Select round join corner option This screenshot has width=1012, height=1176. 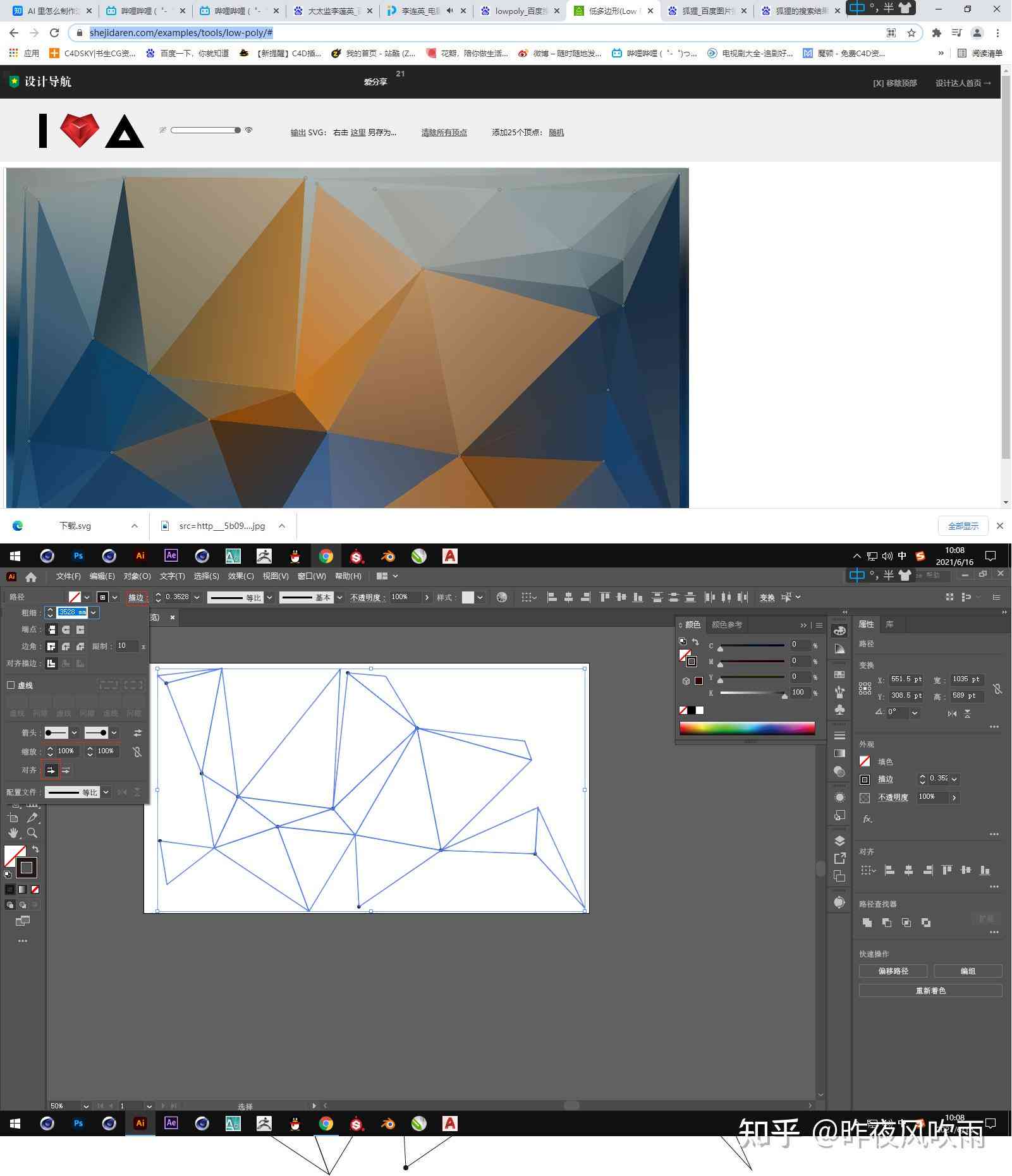[66, 646]
